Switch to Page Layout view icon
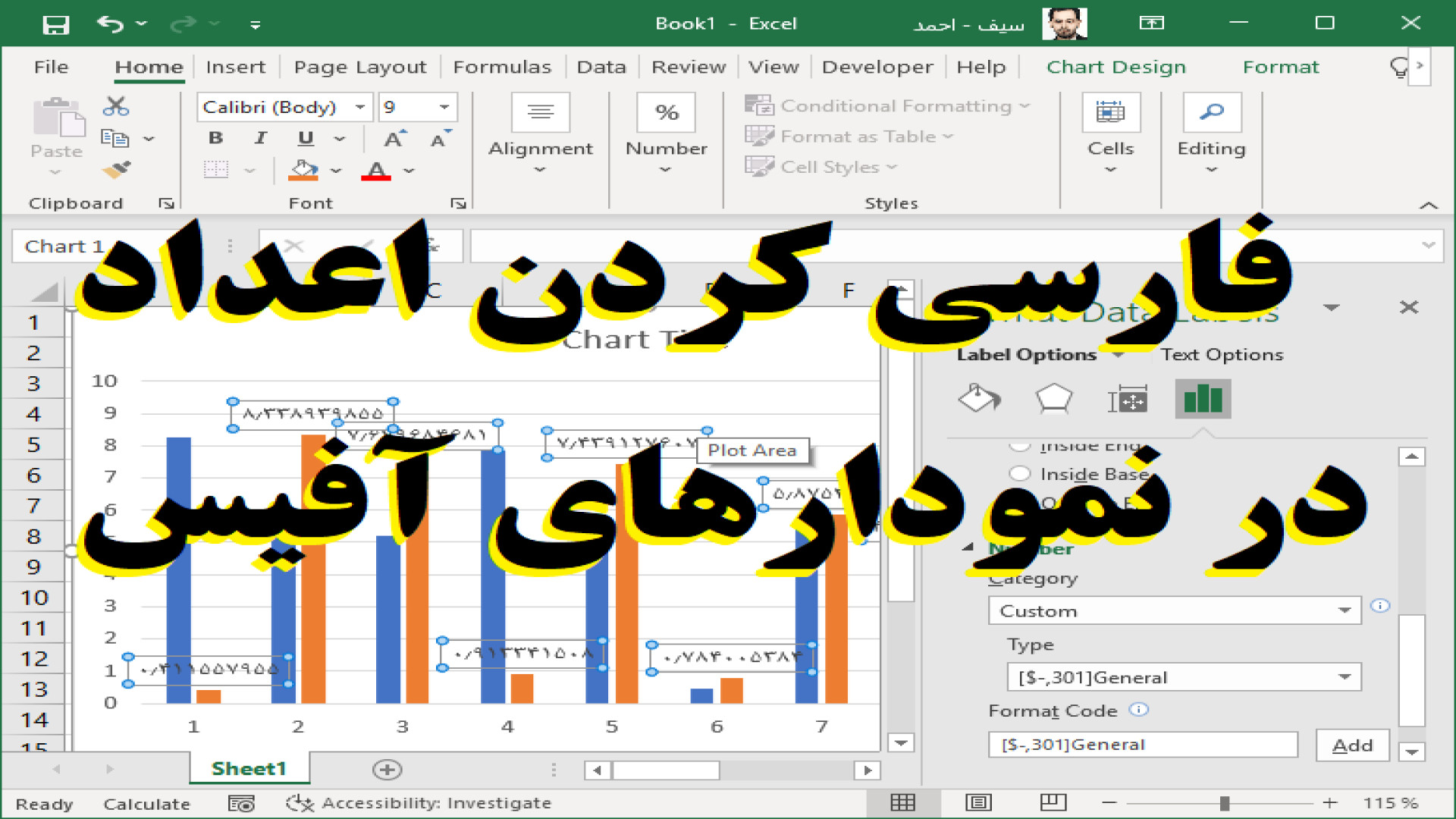The width and height of the screenshot is (1456, 819). [978, 802]
